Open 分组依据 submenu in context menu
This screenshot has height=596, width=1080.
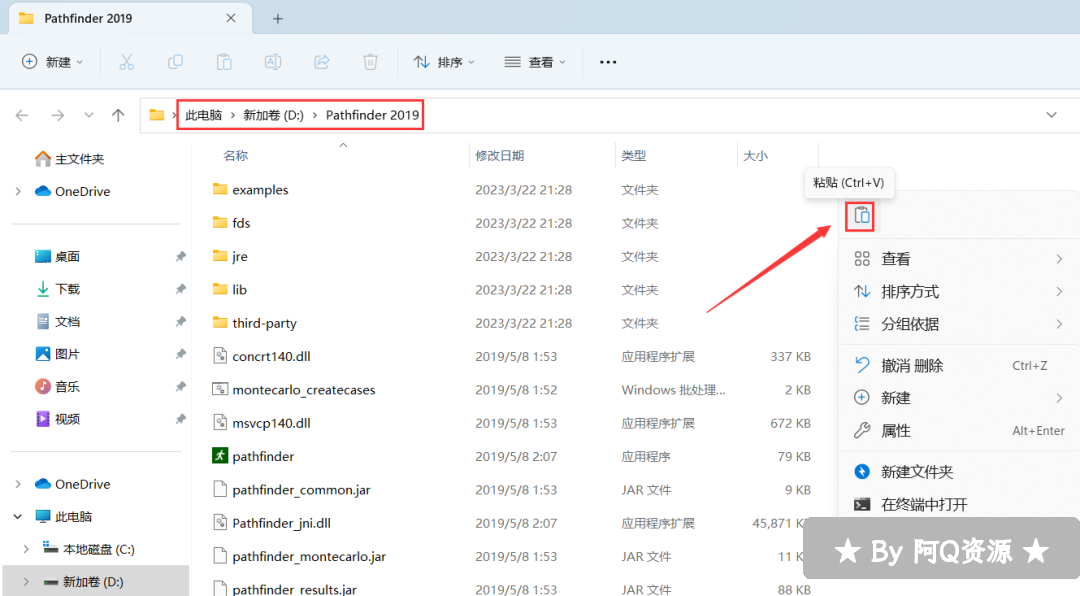point(959,324)
